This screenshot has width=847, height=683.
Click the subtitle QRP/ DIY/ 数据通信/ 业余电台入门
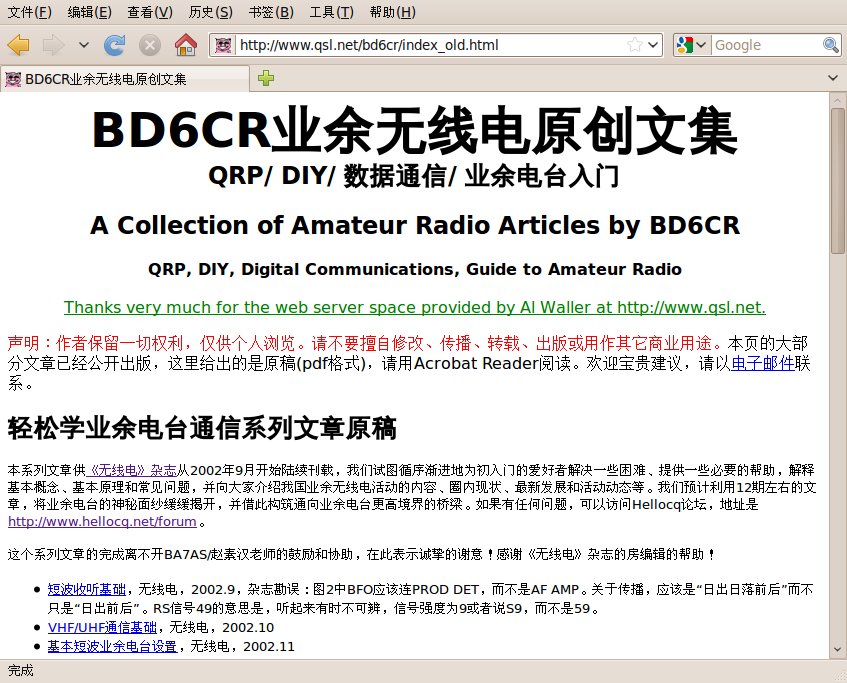pos(414,176)
